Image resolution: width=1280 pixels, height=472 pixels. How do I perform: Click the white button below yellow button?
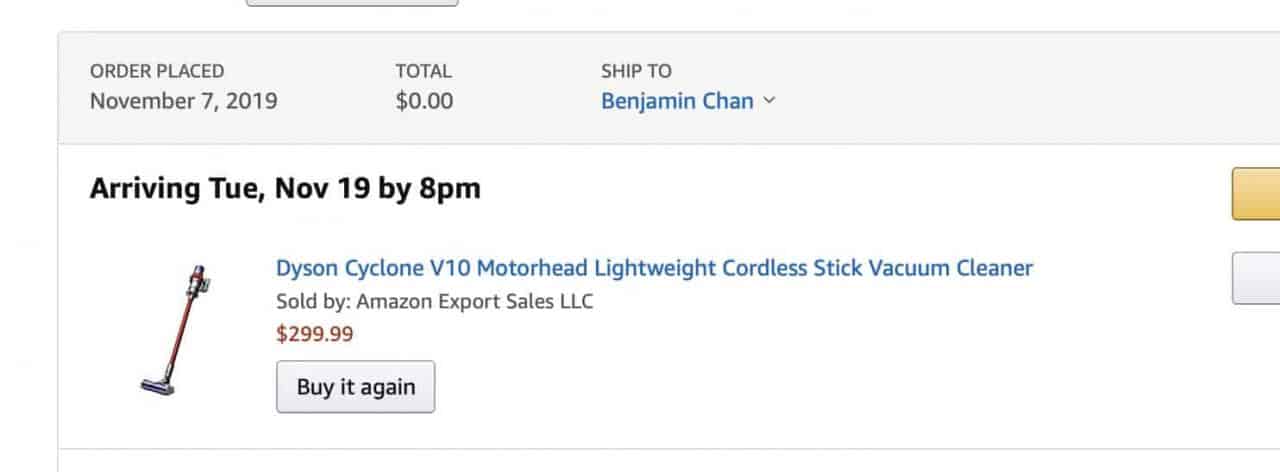[x=1256, y=278]
